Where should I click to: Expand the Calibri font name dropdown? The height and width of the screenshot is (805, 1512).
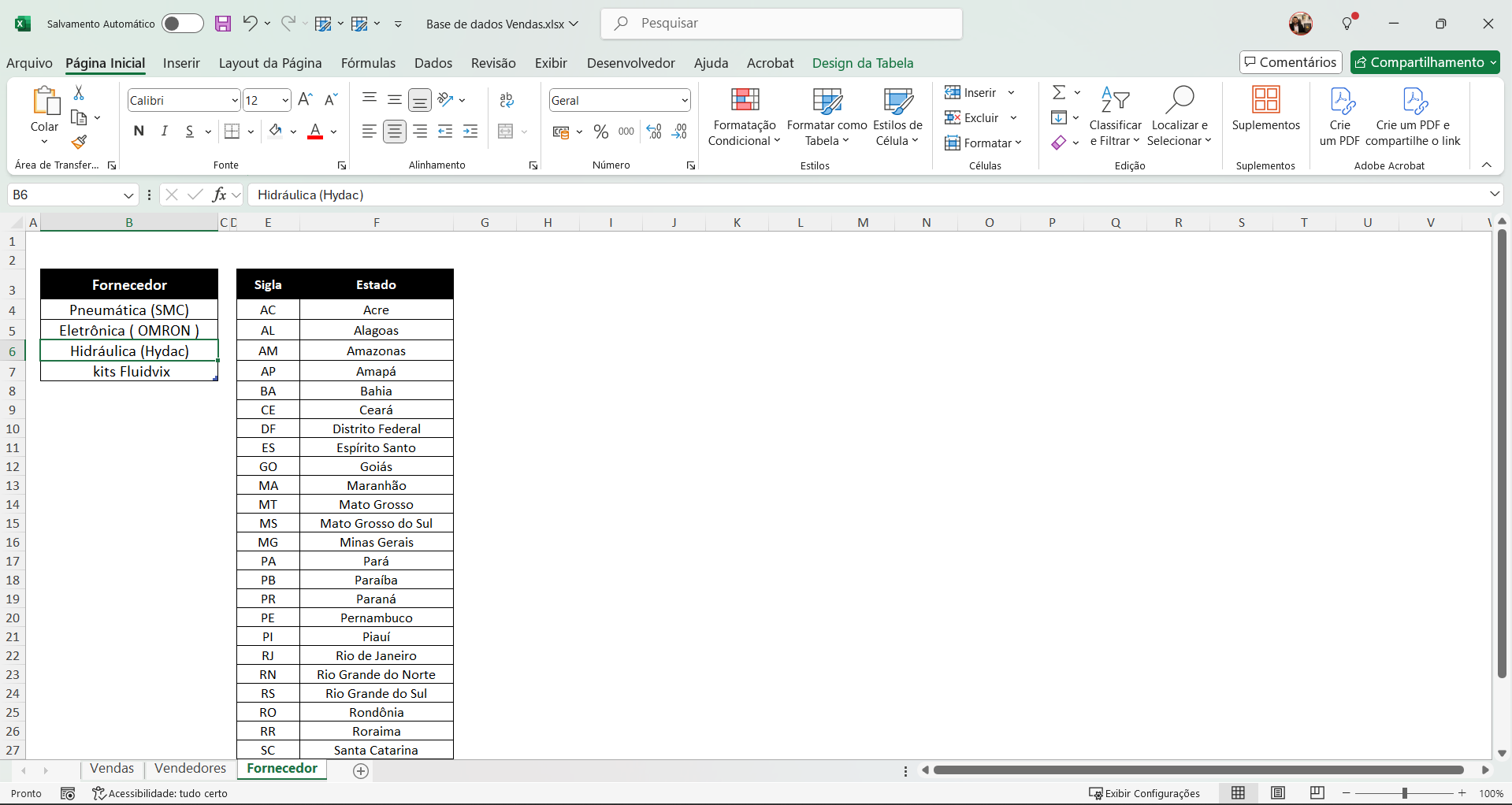click(234, 101)
